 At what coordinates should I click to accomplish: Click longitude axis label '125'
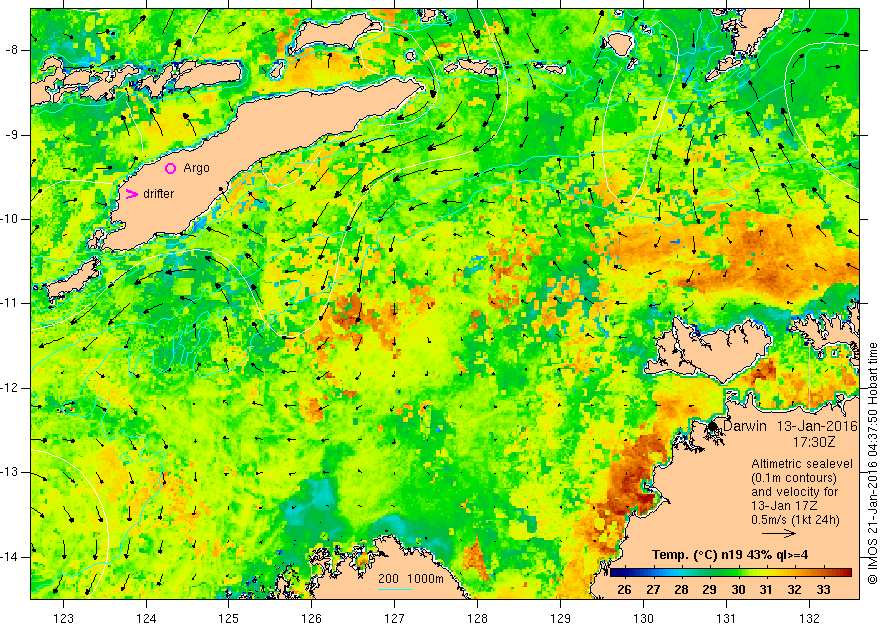coord(228,619)
